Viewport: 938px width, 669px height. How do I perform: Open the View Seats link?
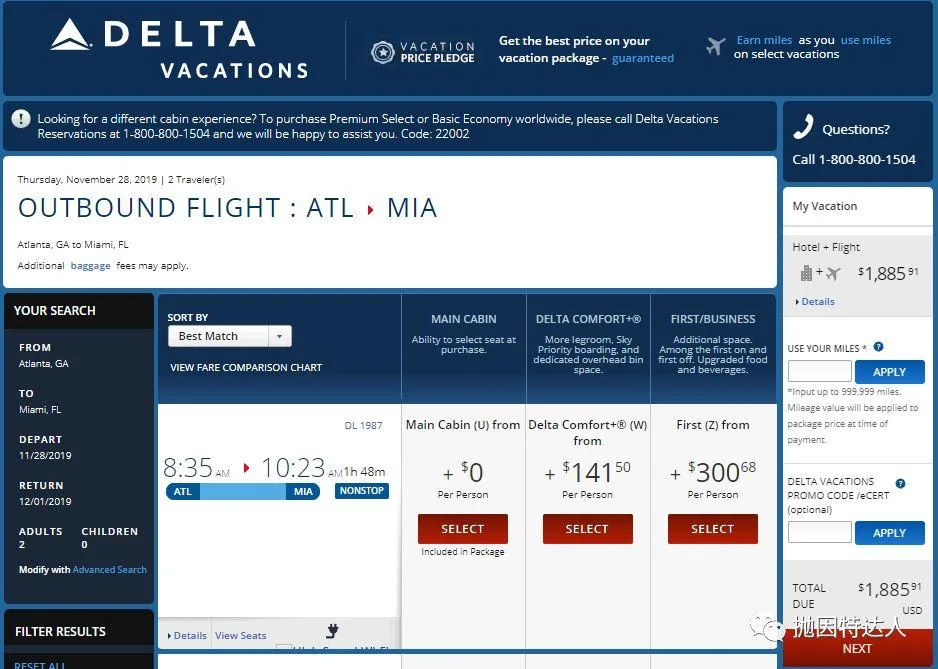[x=241, y=635]
